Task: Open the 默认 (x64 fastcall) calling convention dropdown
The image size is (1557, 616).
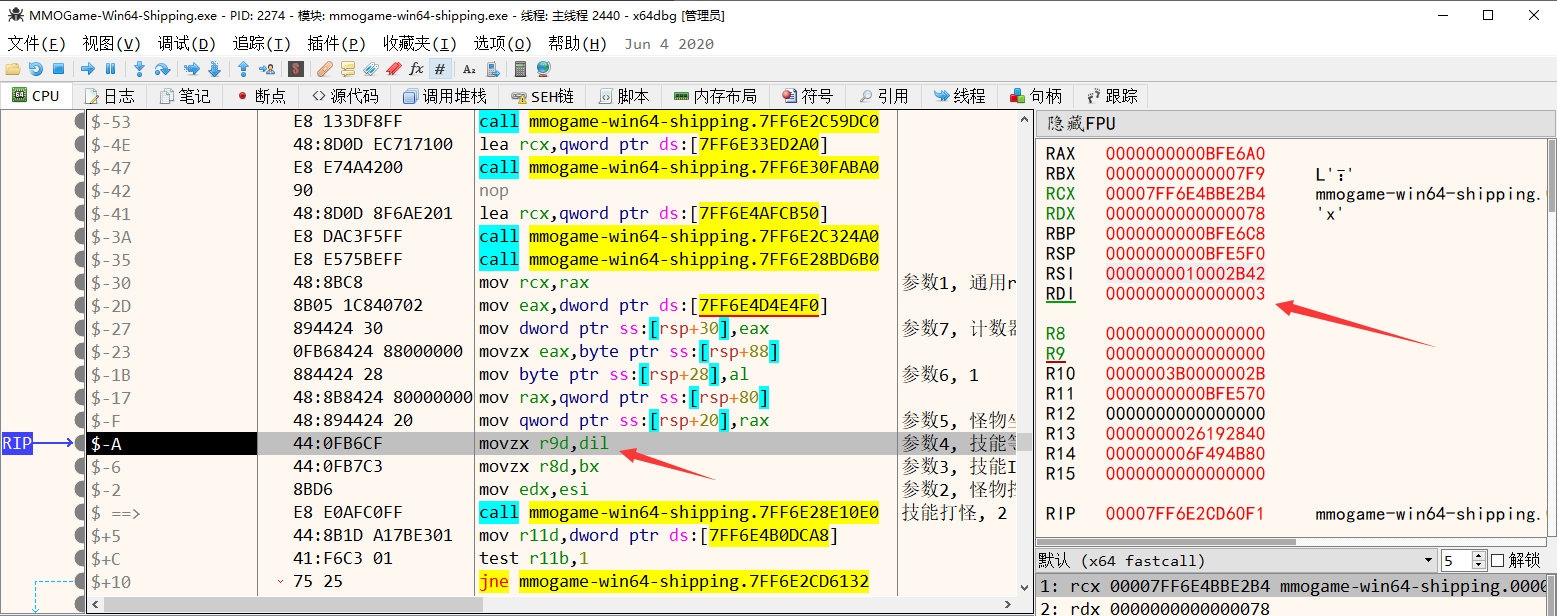Action: click(1238, 560)
